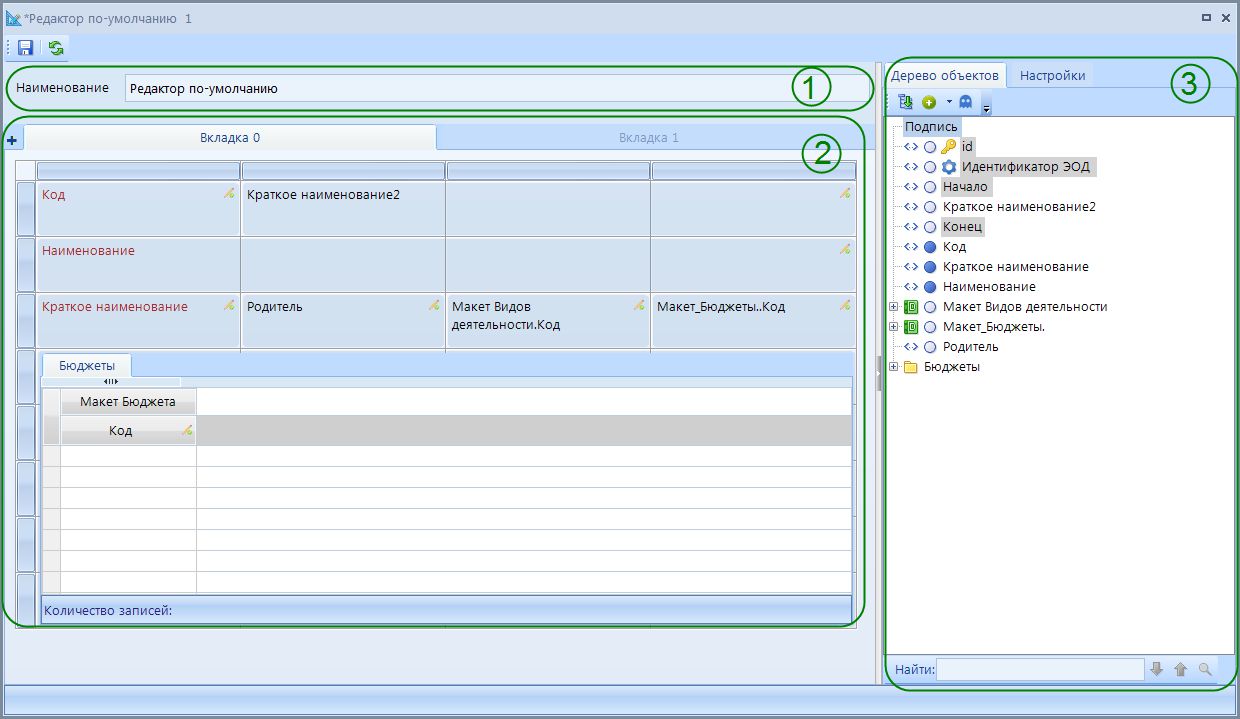
Task: Click the green plus circle in tree toolbar
Action: [x=929, y=102]
